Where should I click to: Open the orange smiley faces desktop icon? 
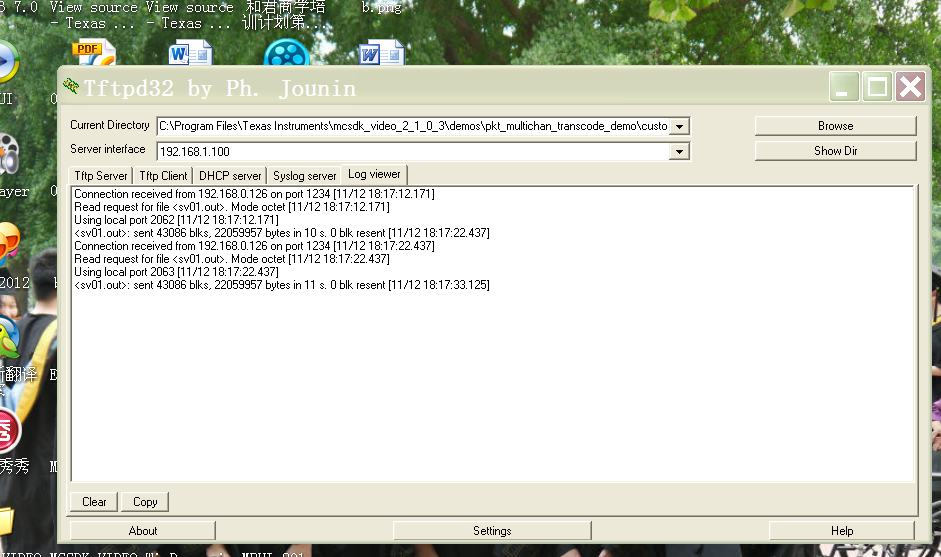[x=9, y=243]
